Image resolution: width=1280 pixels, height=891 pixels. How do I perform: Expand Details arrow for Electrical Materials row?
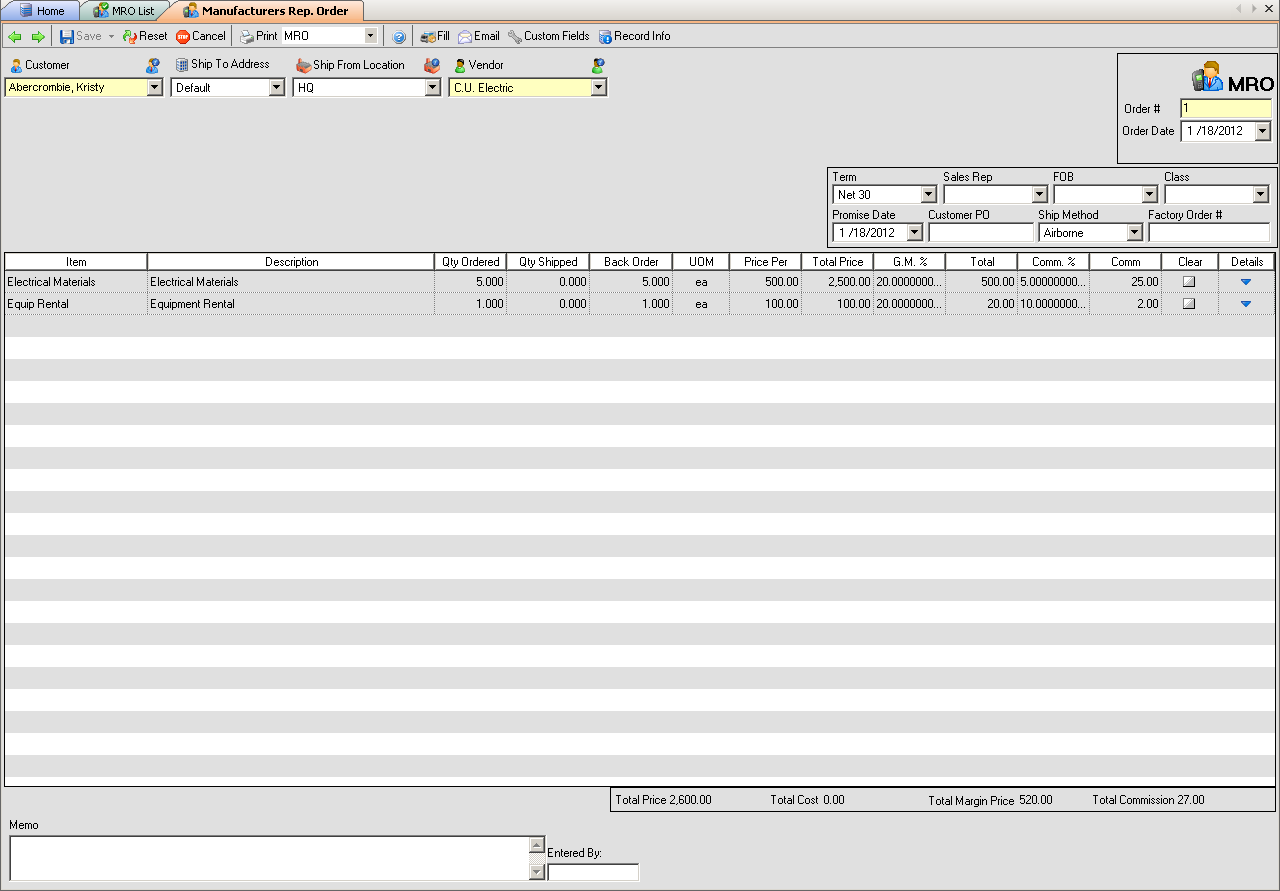pyautogui.click(x=1246, y=282)
